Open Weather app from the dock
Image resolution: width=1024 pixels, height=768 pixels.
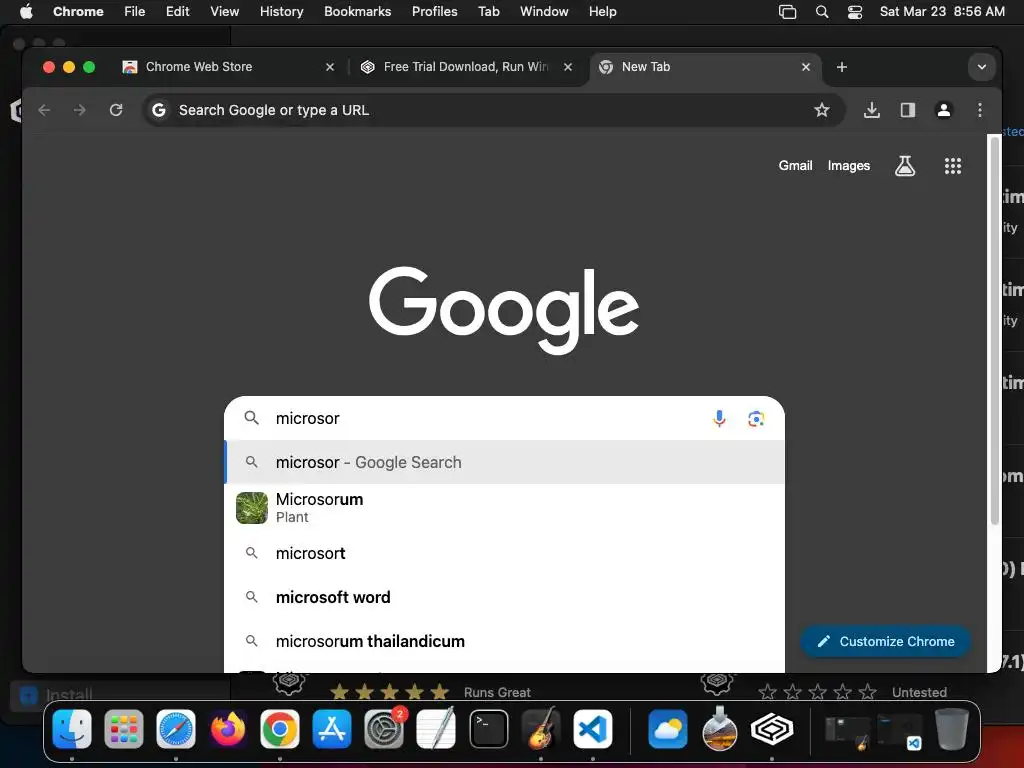[667, 729]
